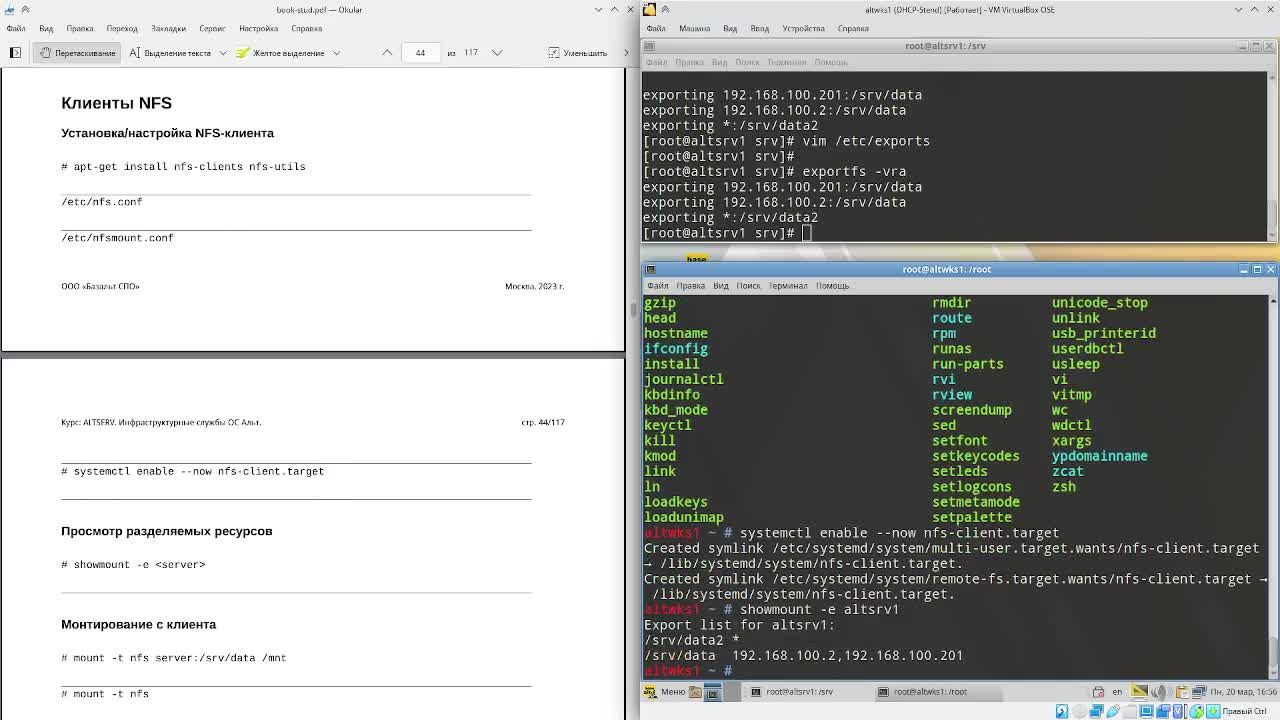Open Правка menu in Okular
Screen dimensions: 1280x720
tap(80, 28)
